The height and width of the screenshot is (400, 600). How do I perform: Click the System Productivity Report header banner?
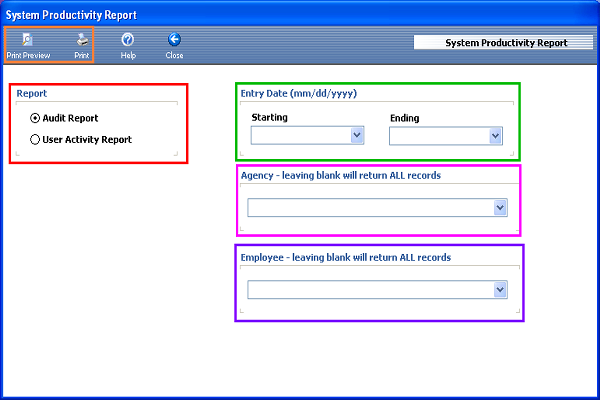click(505, 43)
